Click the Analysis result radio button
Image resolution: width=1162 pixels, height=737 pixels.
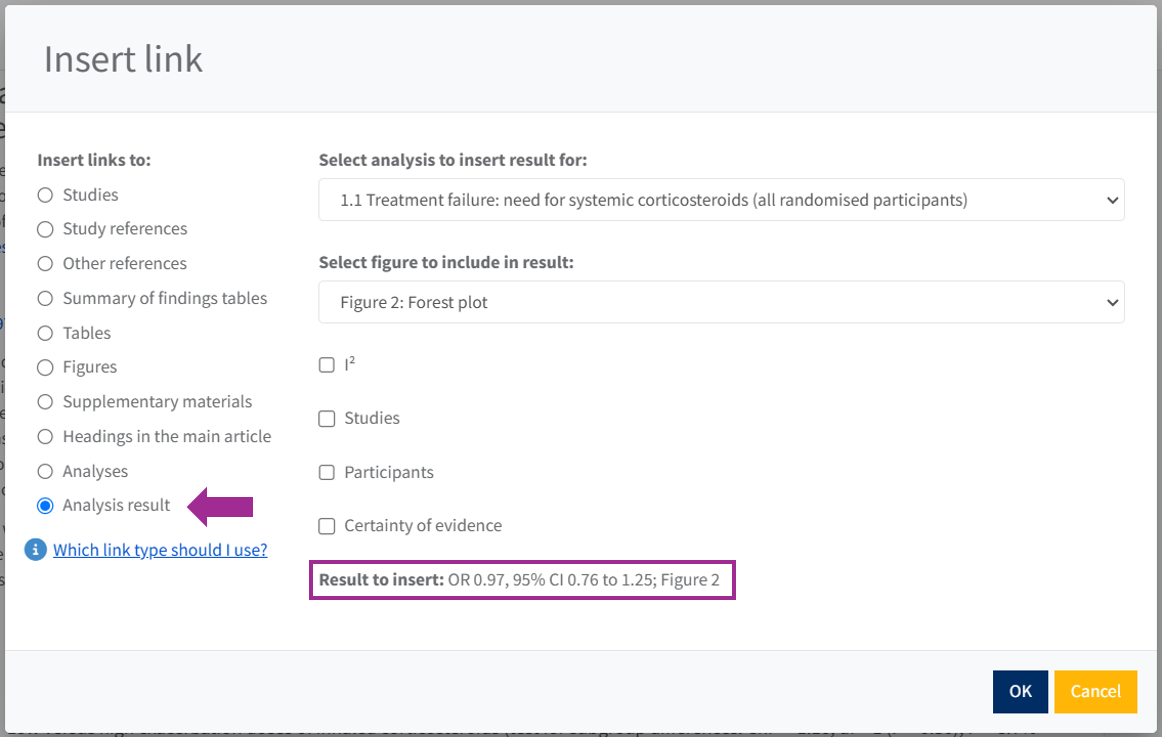point(45,506)
